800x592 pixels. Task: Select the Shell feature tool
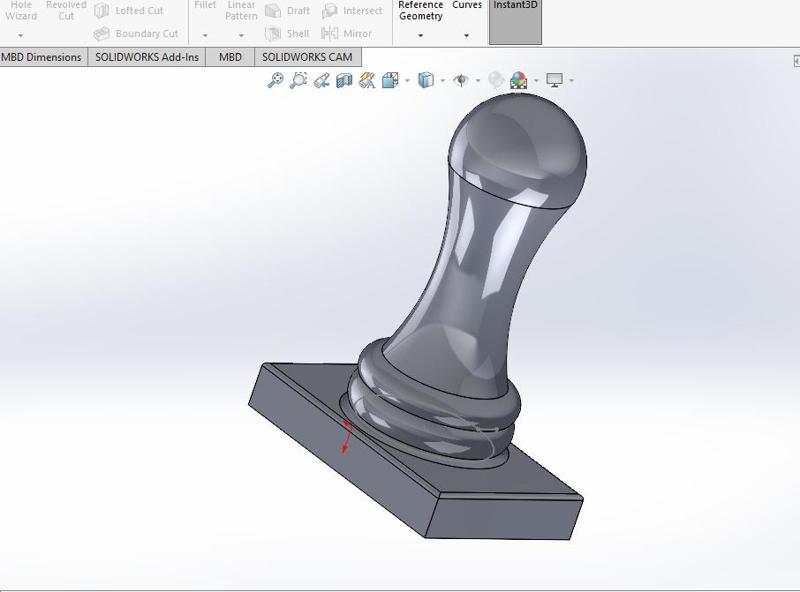coord(297,33)
